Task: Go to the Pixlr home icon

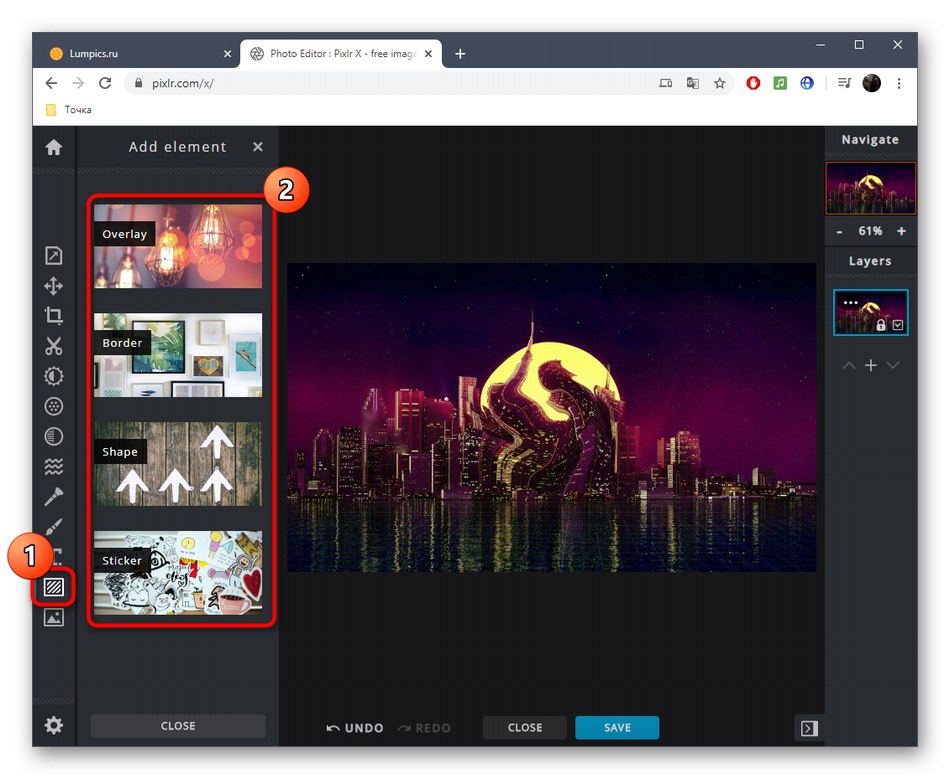Action: tap(53, 147)
